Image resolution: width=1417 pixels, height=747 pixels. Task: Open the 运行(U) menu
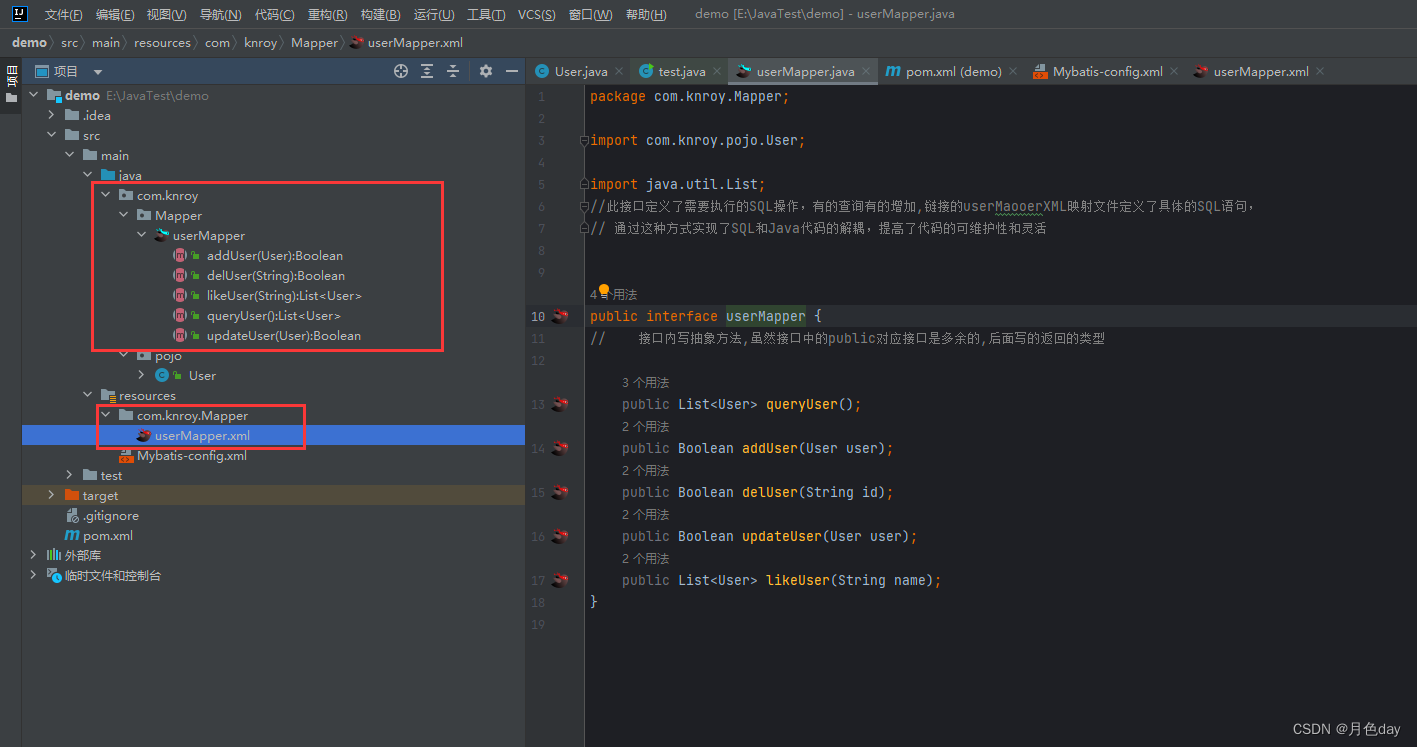tap(434, 14)
